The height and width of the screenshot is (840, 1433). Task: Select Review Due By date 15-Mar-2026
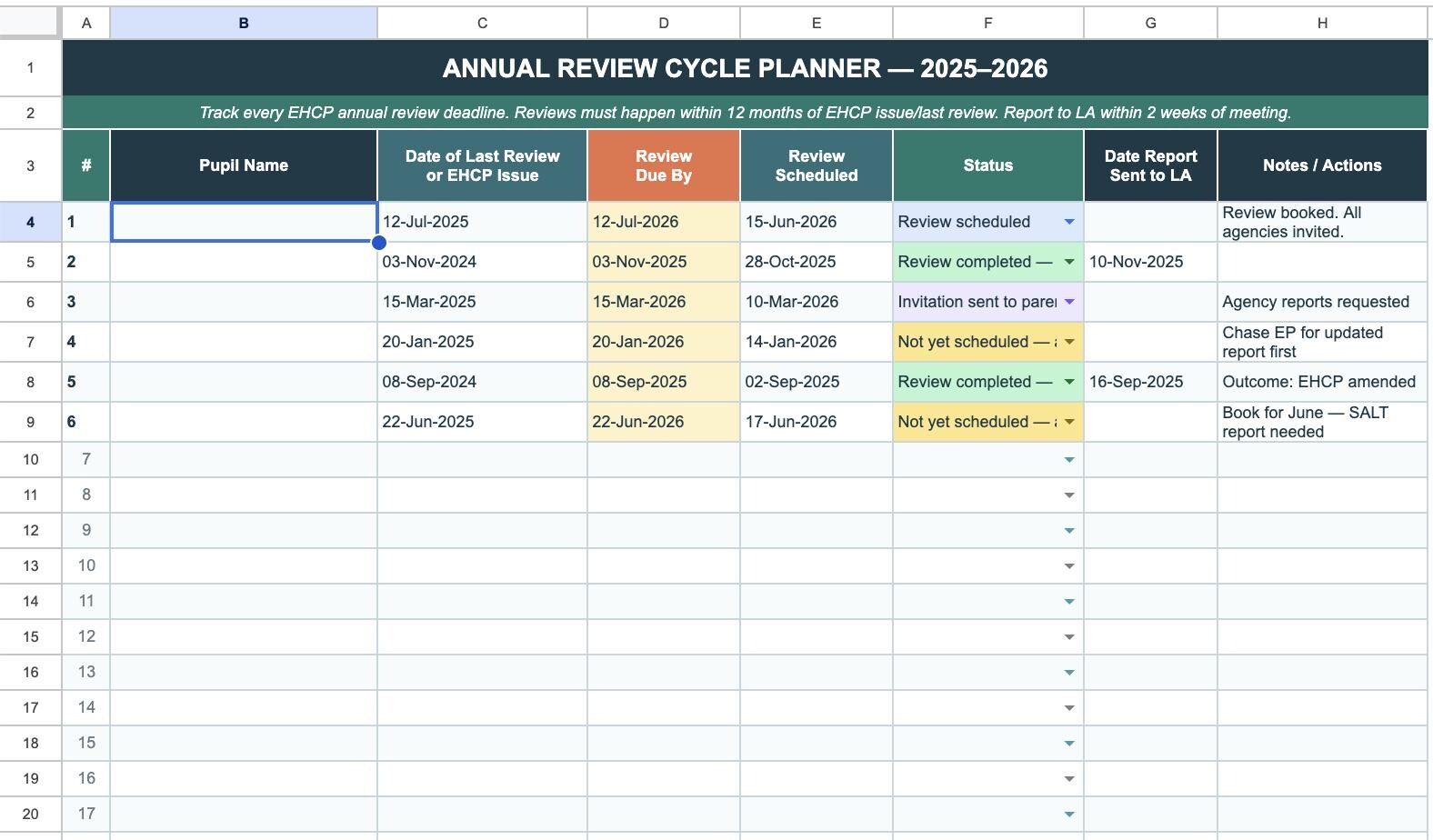[664, 302]
